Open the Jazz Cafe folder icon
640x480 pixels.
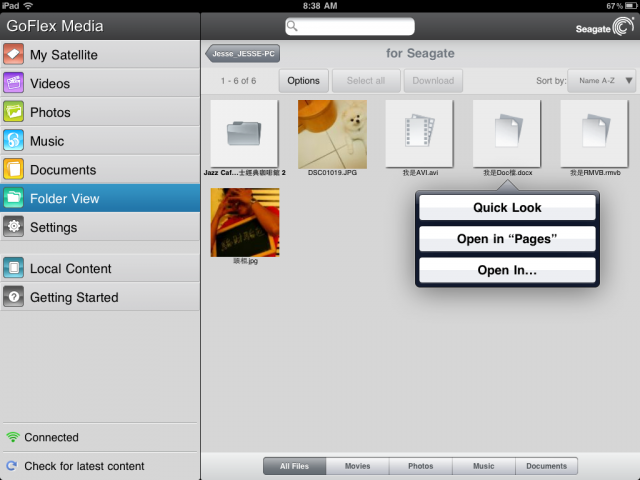point(244,134)
